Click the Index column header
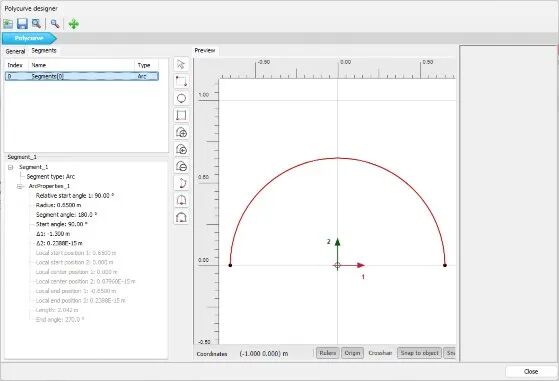This screenshot has height=381, width=559. pyautogui.click(x=15, y=65)
